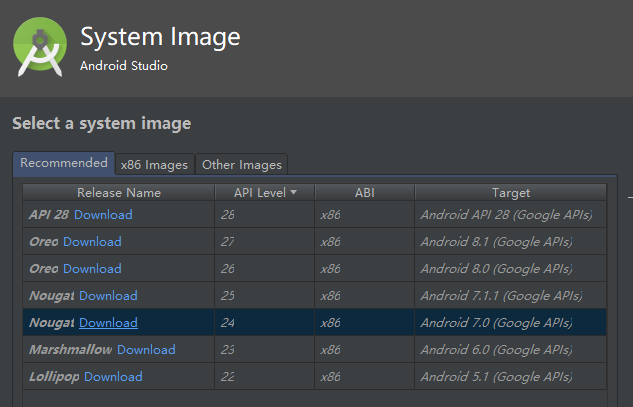Click the API level 22 cell

point(264,377)
